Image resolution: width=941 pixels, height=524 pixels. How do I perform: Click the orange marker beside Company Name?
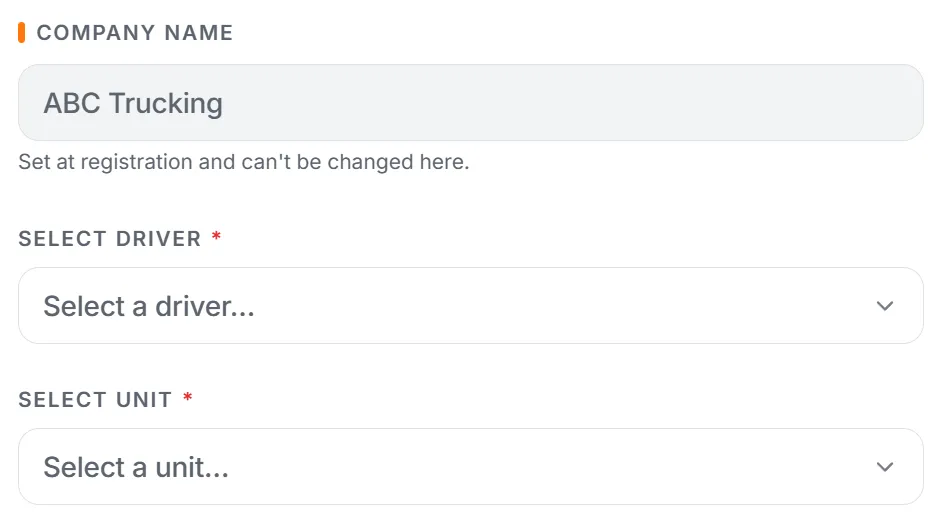(x=22, y=32)
